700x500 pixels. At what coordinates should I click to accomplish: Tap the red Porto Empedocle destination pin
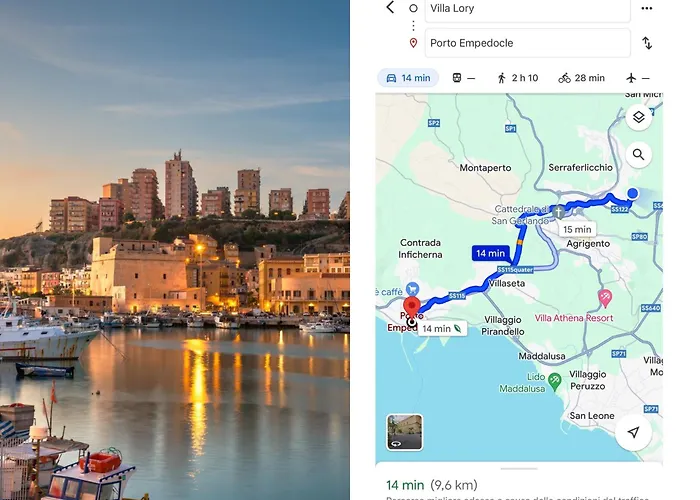click(411, 308)
